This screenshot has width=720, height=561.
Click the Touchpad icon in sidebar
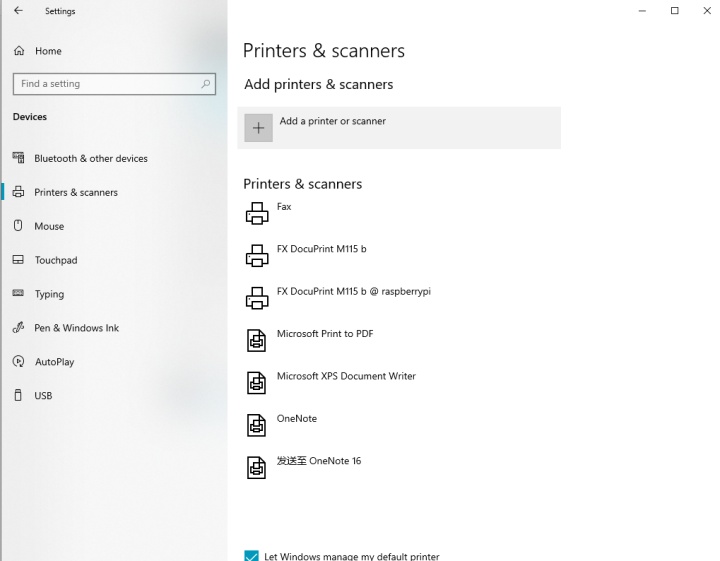click(x=18, y=260)
